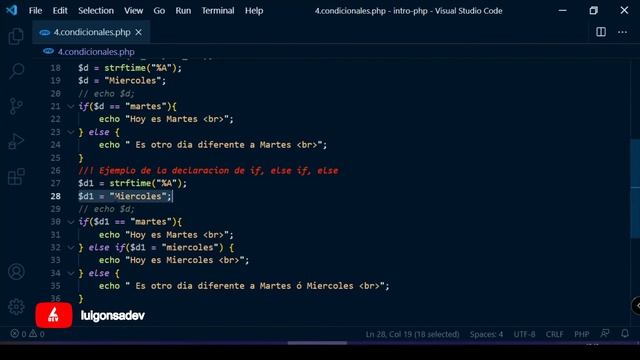Image resolution: width=640 pixels, height=360 pixels.
Task: Open the View menu
Action: pos(133,11)
